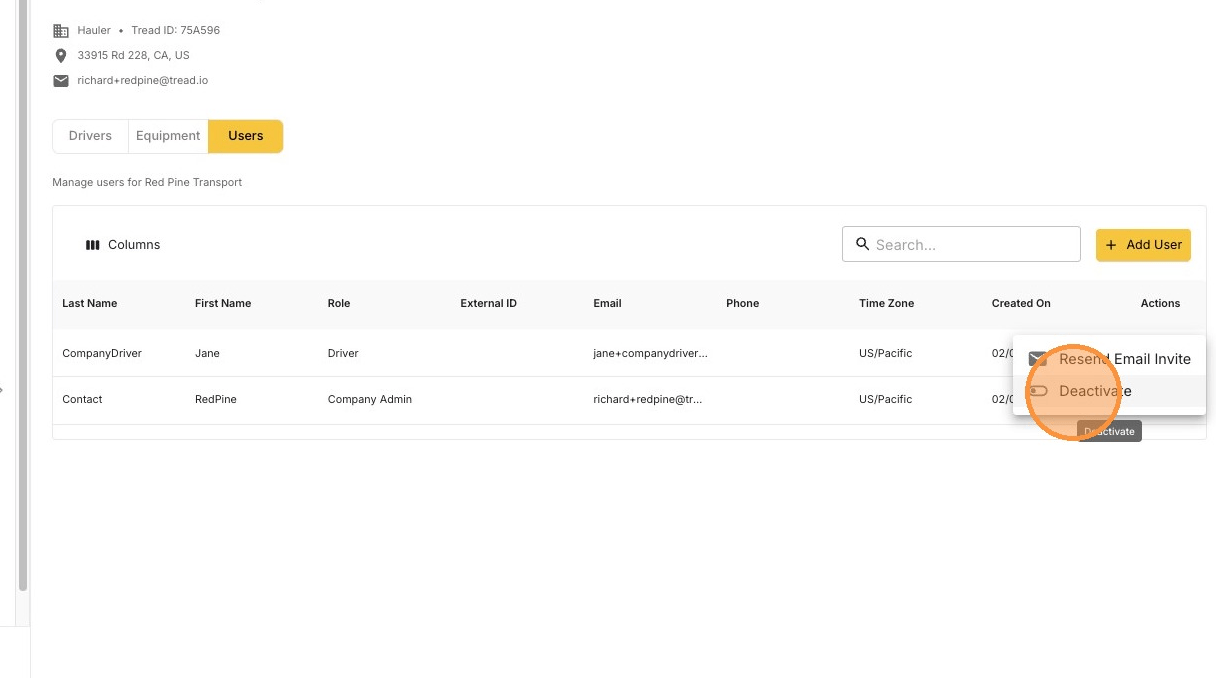Select the RedPine first name cell
The image size is (1216, 678).
[218, 399]
